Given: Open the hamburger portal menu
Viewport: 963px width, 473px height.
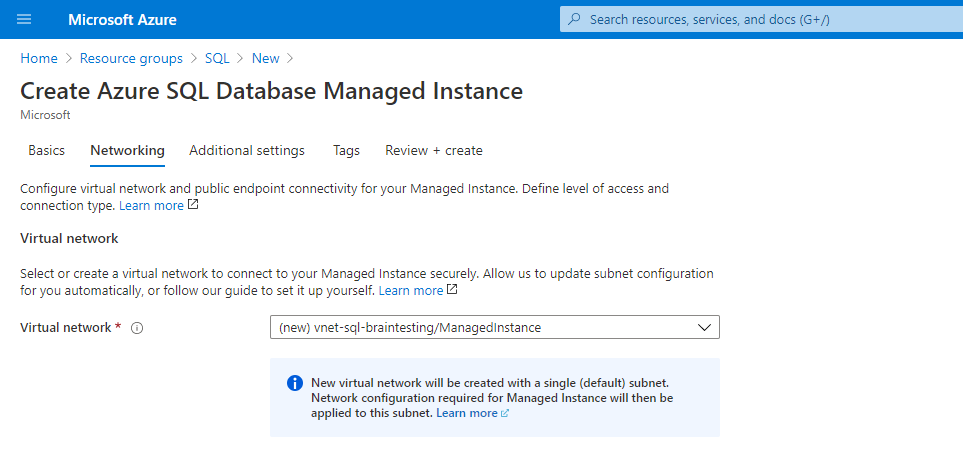Looking at the screenshot, I should click(x=24, y=20).
